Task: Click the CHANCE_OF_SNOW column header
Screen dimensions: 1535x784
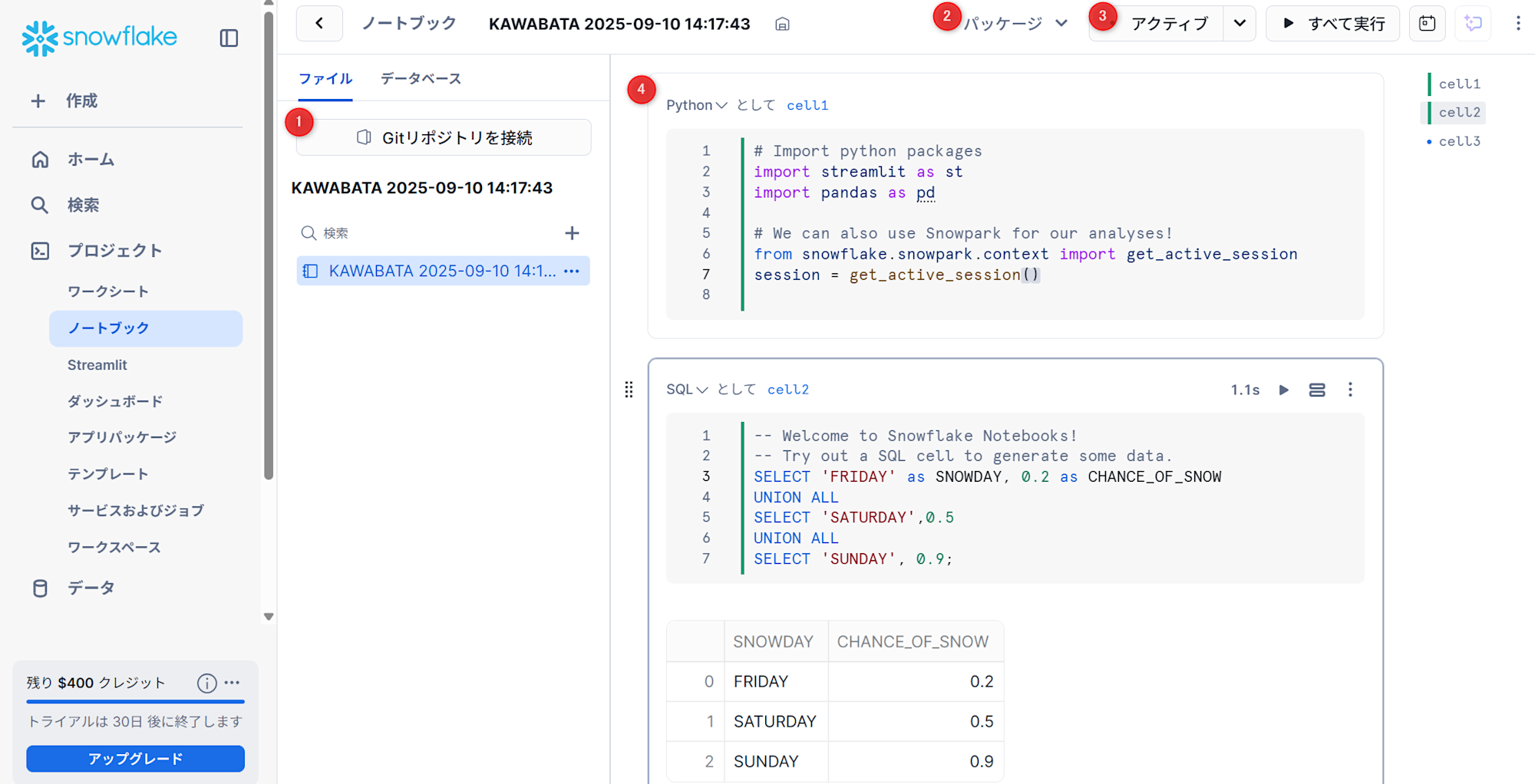Action: pyautogui.click(x=916, y=641)
